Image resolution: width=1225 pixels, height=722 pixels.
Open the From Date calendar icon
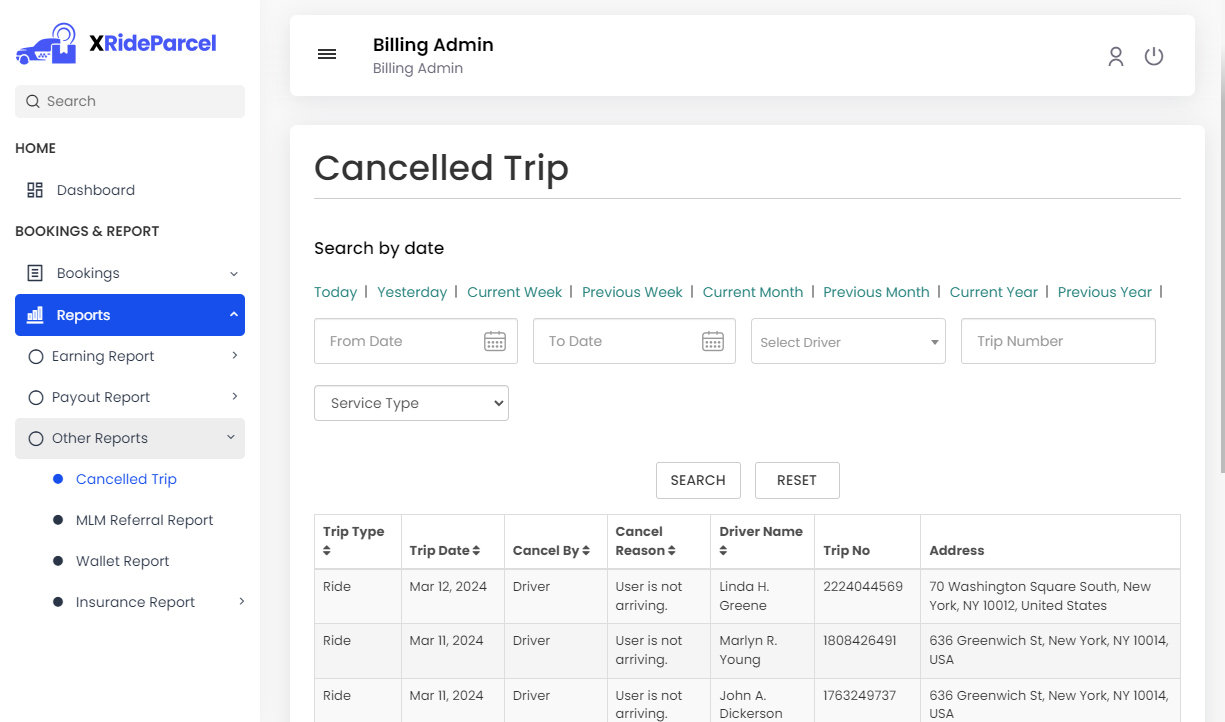(495, 342)
